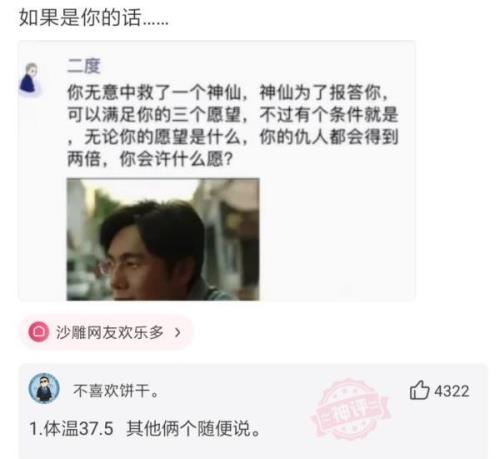The height and width of the screenshot is (459, 500).
Task: Tap the comment text 1.体温37.5
Action: click(x=71, y=428)
